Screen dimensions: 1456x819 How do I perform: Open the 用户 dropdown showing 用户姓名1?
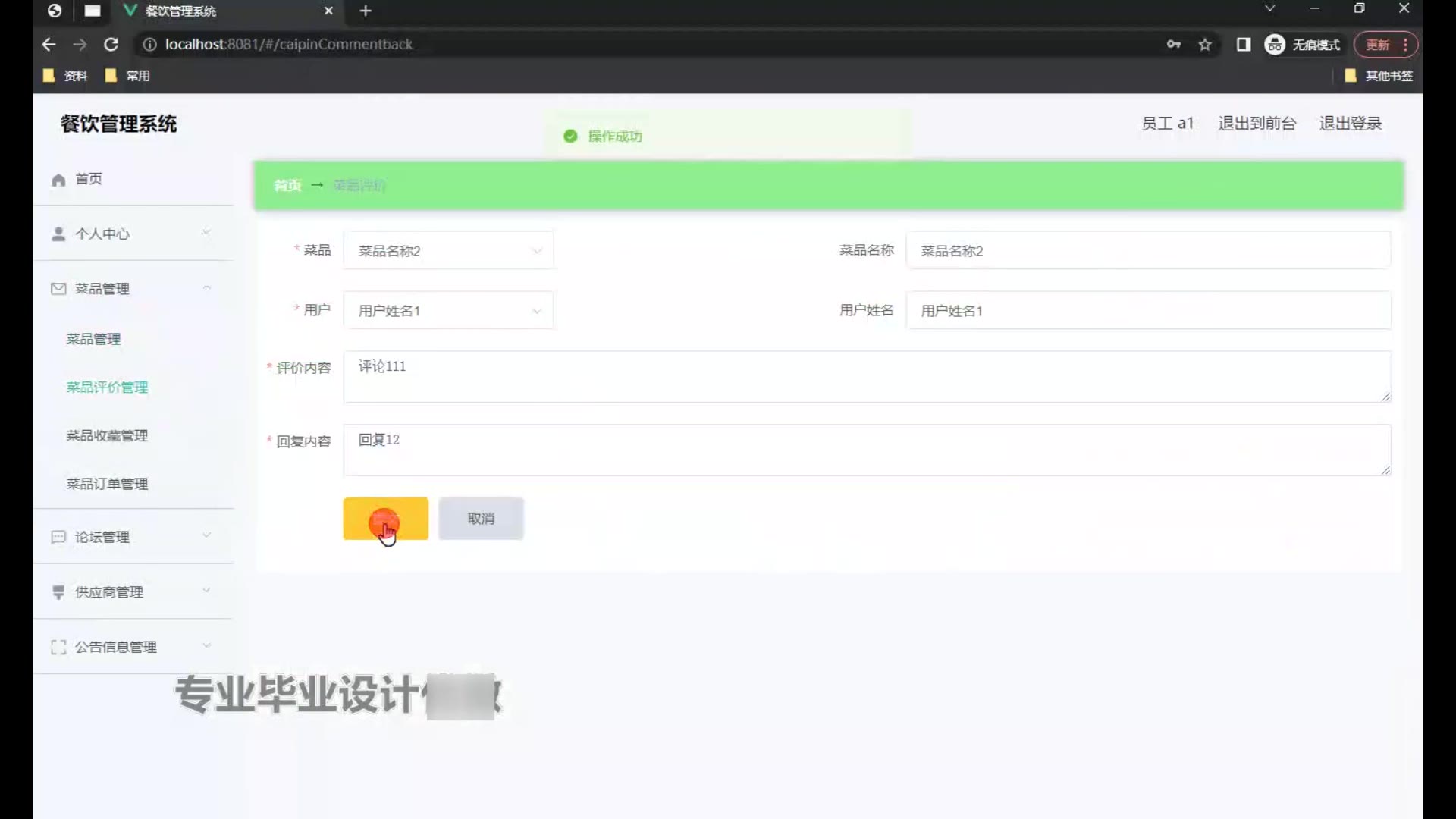(x=448, y=311)
